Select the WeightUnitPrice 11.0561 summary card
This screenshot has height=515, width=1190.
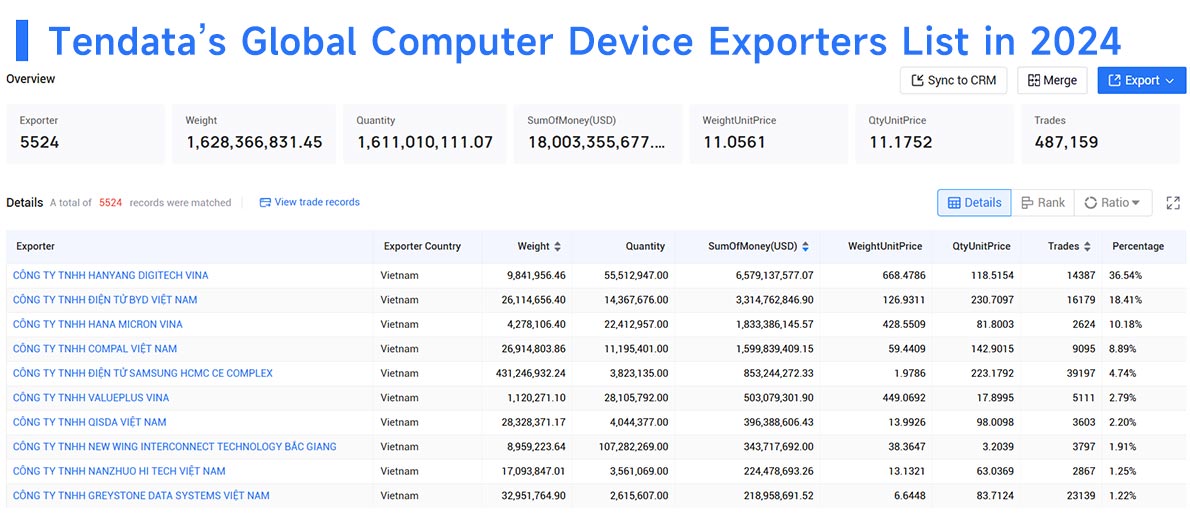click(768, 133)
